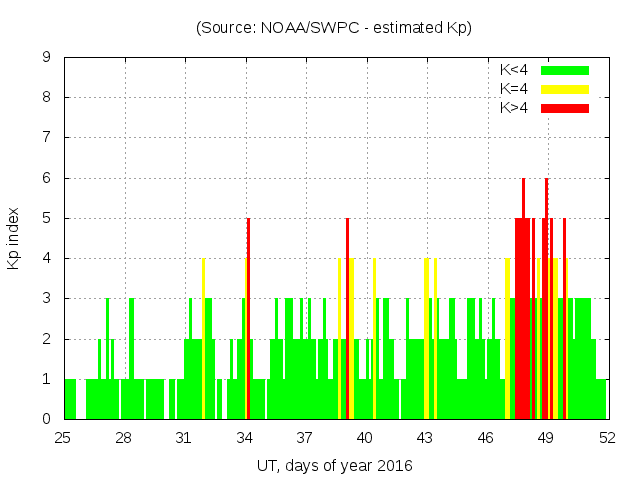
Task: Select the K>4 legend text label
Action: (x=515, y=108)
